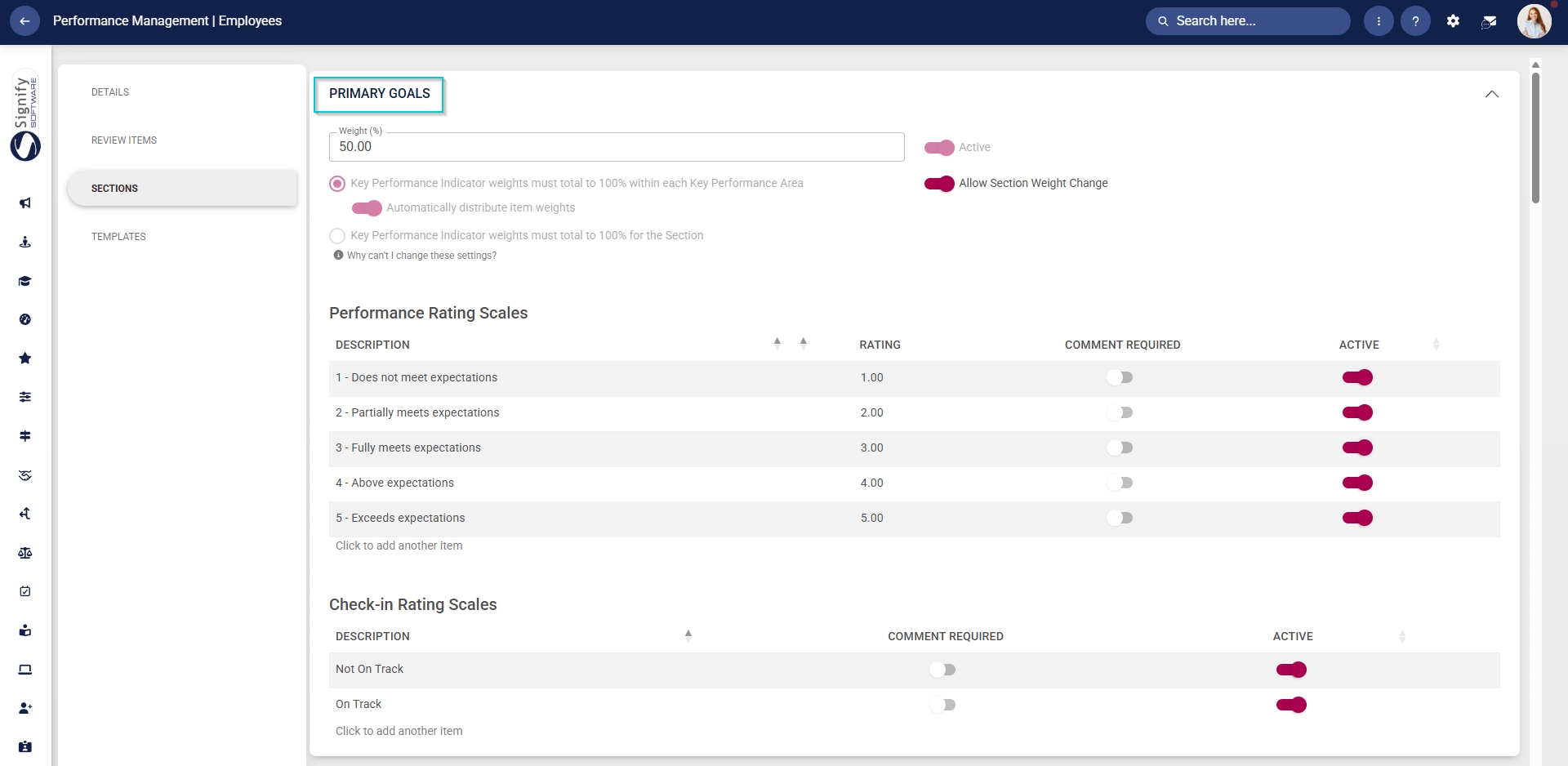
Task: Click the info icon beside 'Why can't I change'
Action: click(338, 255)
